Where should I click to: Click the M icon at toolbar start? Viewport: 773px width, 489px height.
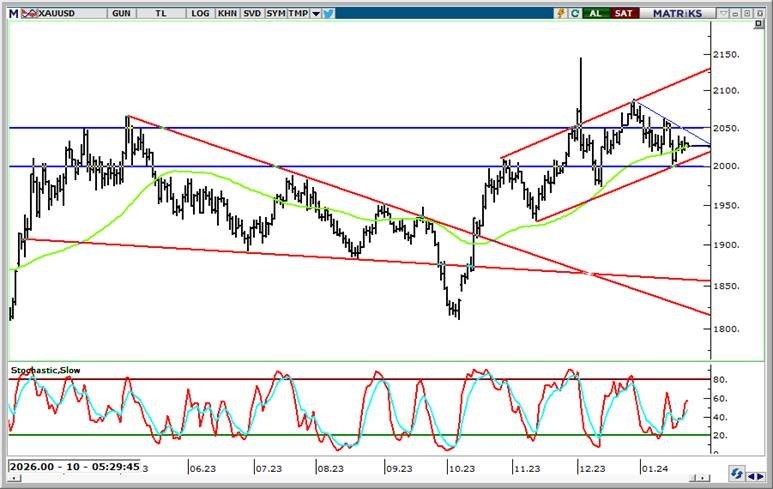[x=12, y=13]
